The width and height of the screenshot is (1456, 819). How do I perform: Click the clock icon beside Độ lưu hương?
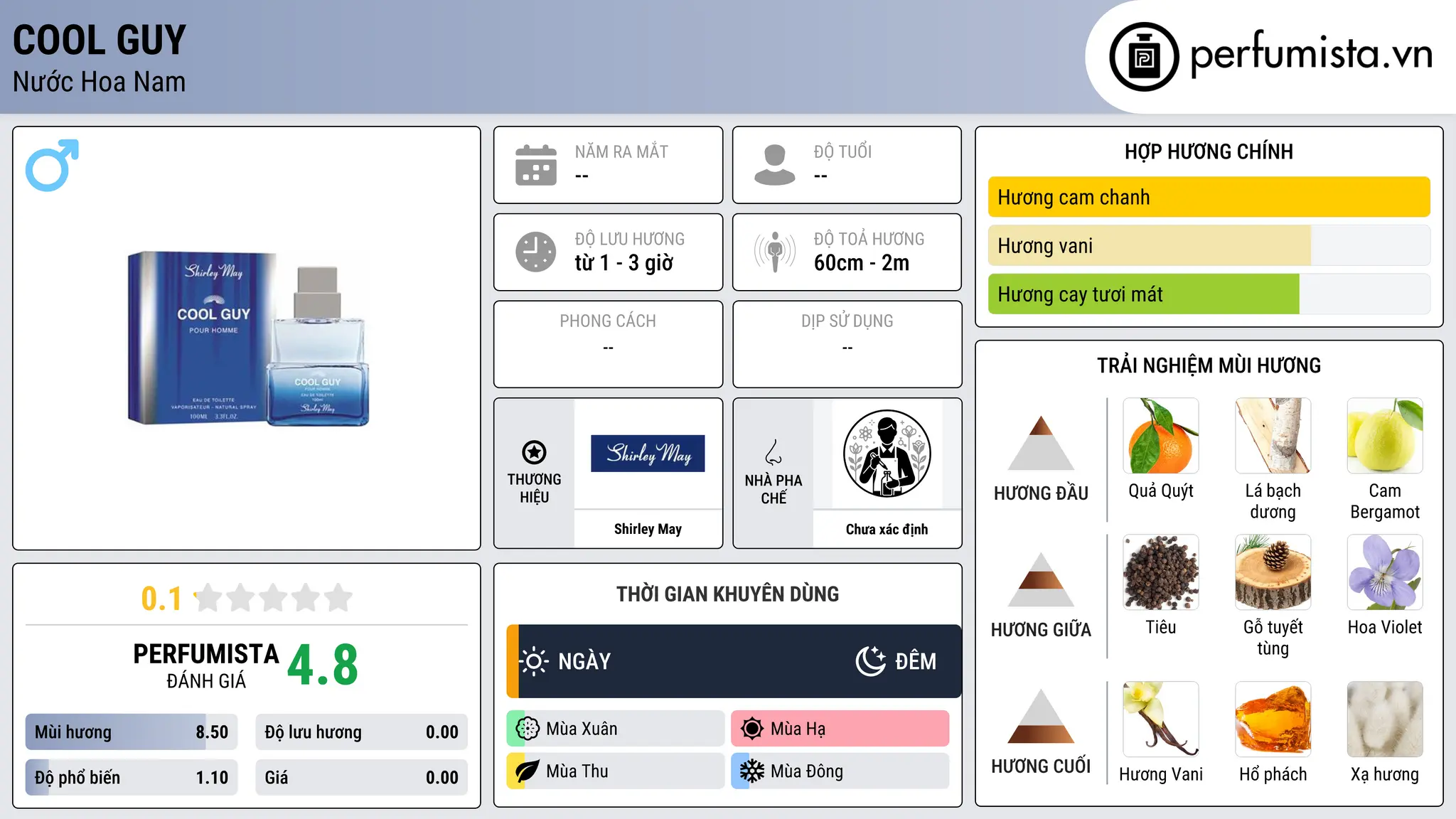(x=536, y=252)
